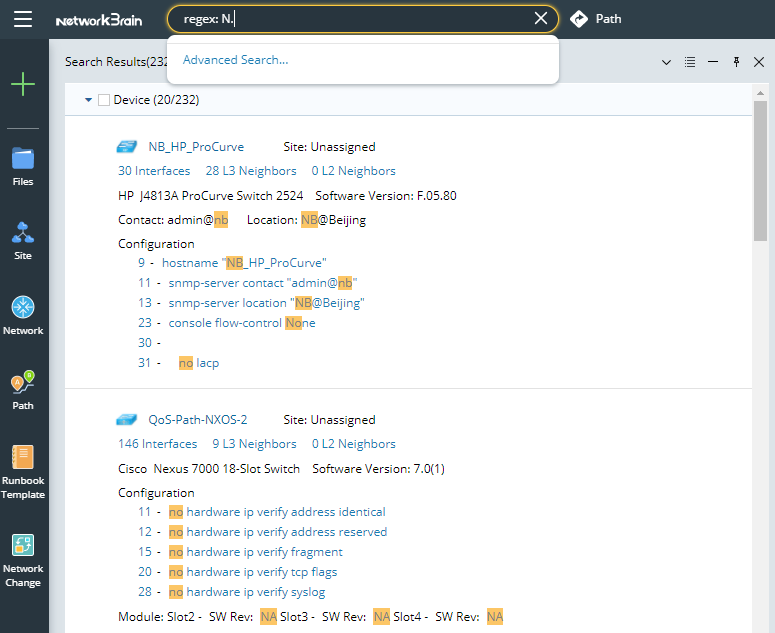Click the list view icon in results header
The image size is (775, 633).
pyautogui.click(x=690, y=62)
